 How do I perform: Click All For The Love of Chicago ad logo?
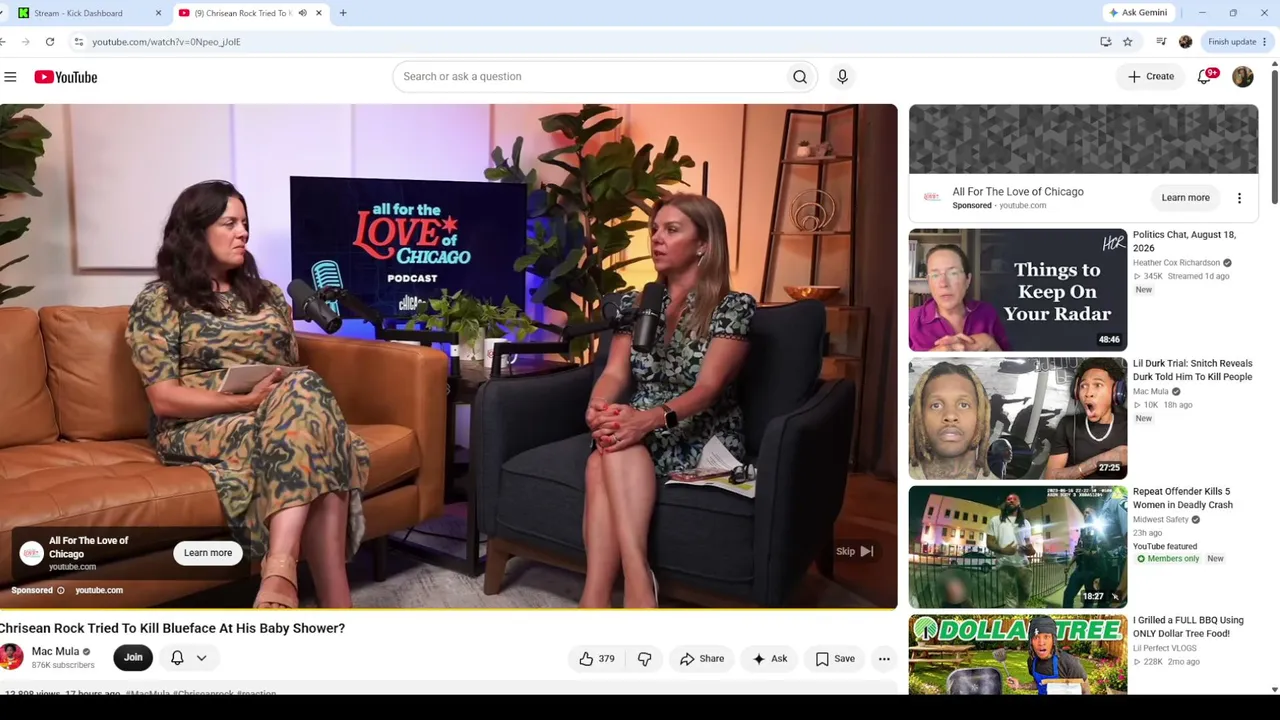pos(32,552)
